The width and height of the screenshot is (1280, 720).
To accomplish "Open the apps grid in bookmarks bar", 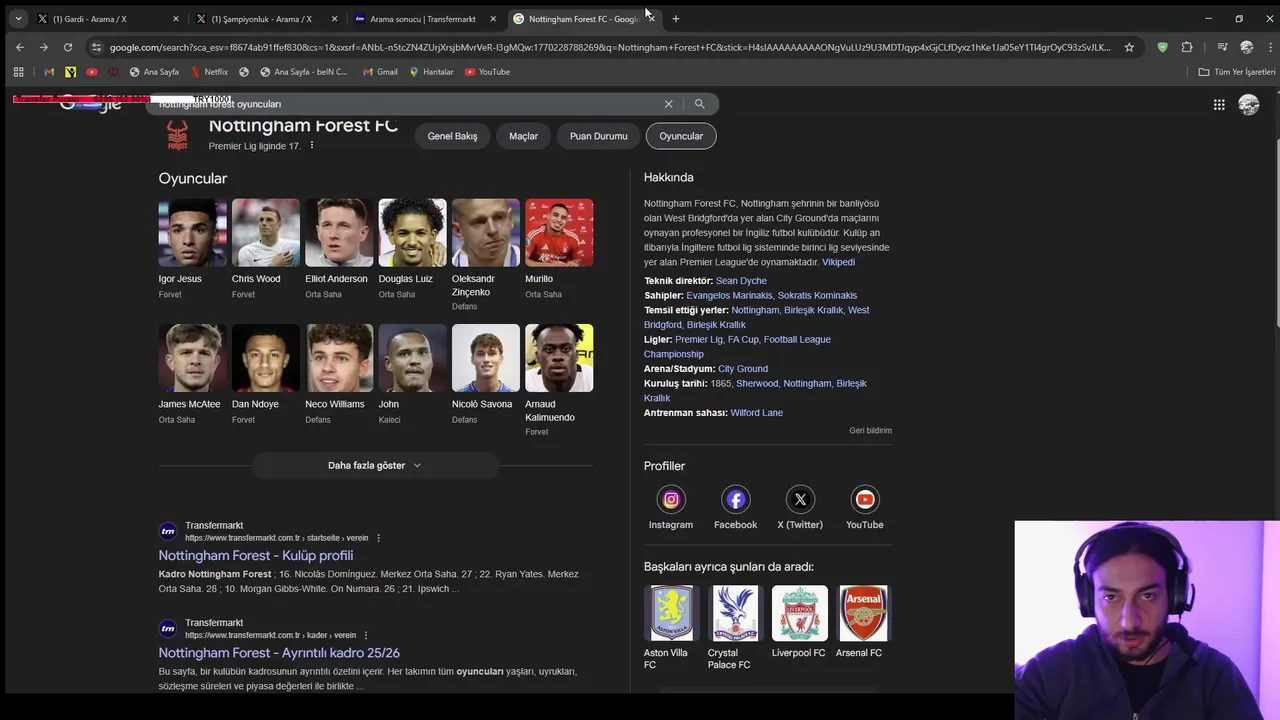I will click(x=18, y=72).
